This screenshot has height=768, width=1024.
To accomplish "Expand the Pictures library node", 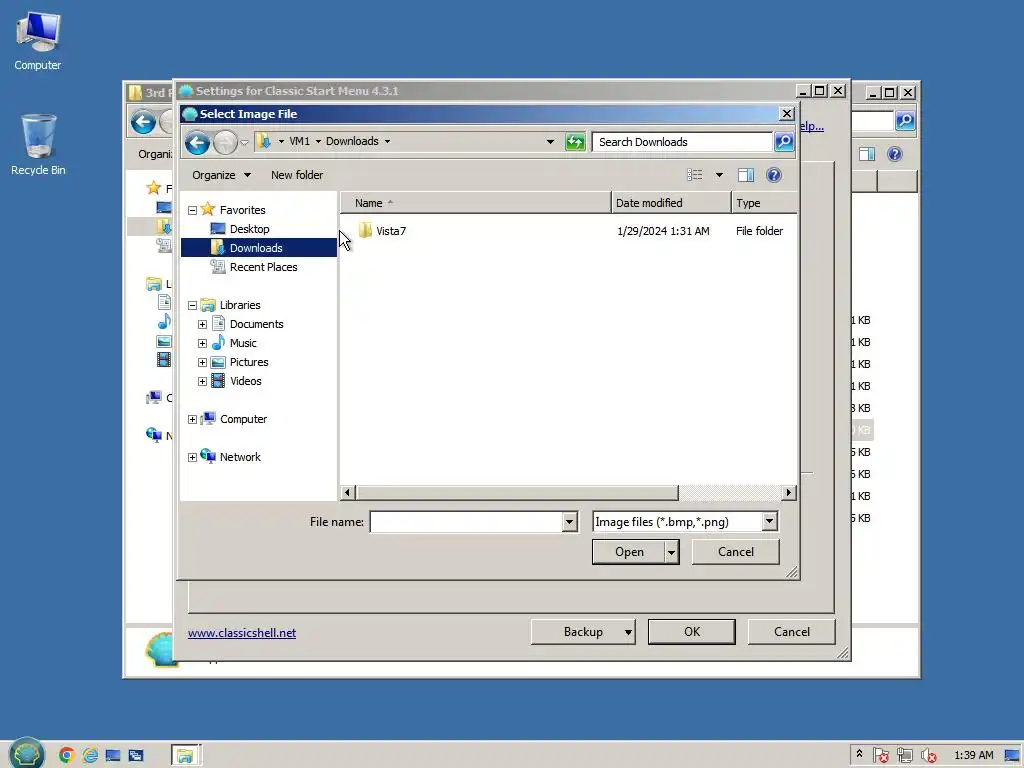I will (x=202, y=362).
